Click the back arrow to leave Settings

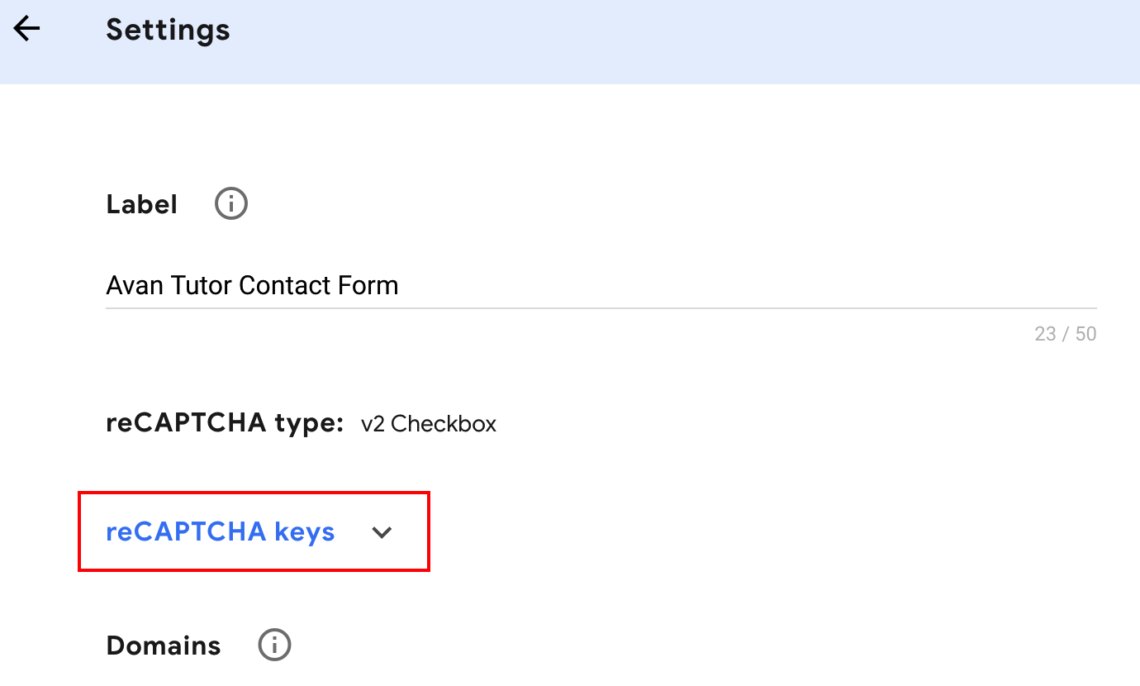pos(26,28)
